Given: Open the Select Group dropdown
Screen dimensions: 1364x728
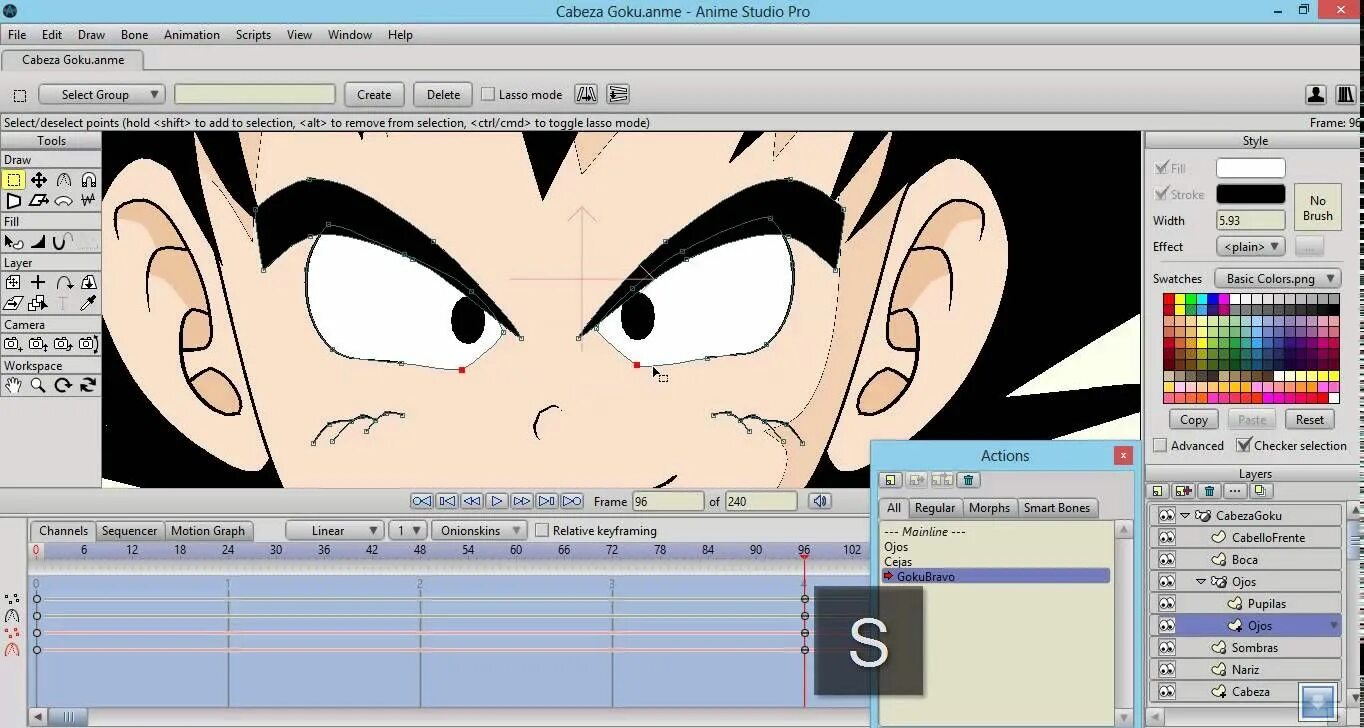Looking at the screenshot, I should tap(102, 94).
